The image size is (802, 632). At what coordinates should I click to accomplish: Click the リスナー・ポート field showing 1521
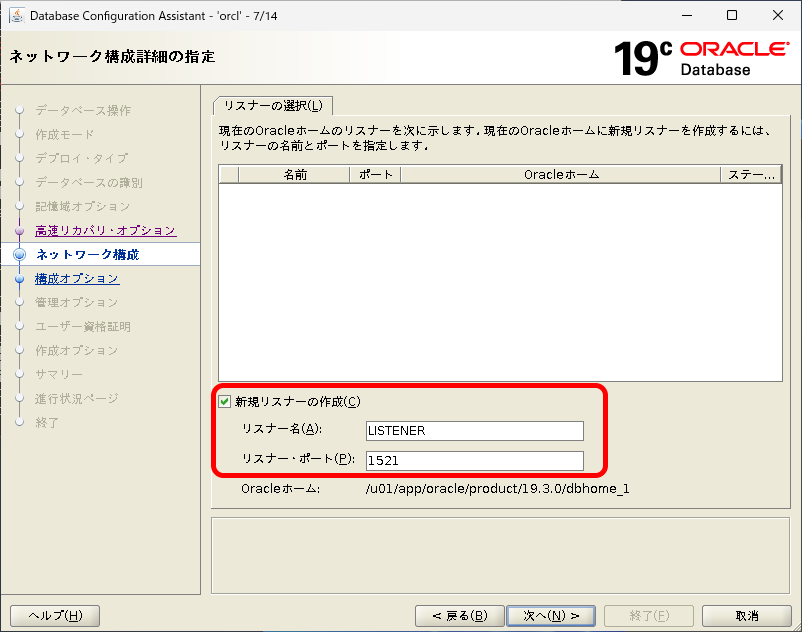point(474,461)
